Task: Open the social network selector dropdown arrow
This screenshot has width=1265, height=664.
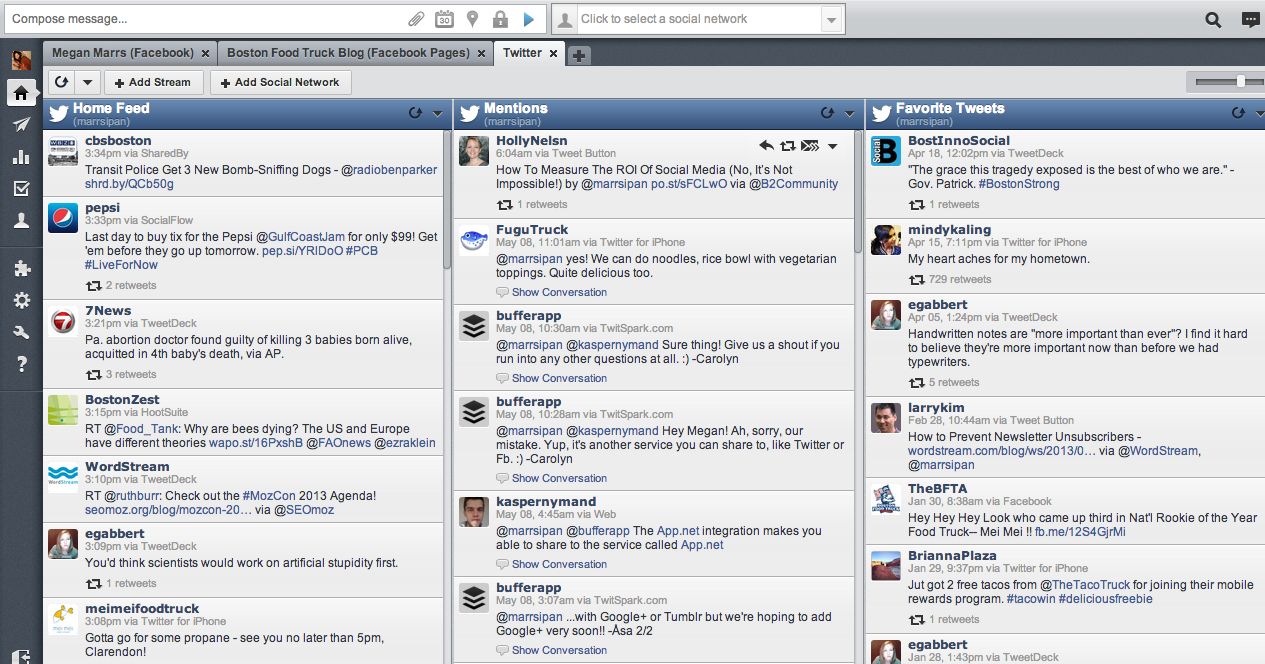Action: tap(830, 19)
